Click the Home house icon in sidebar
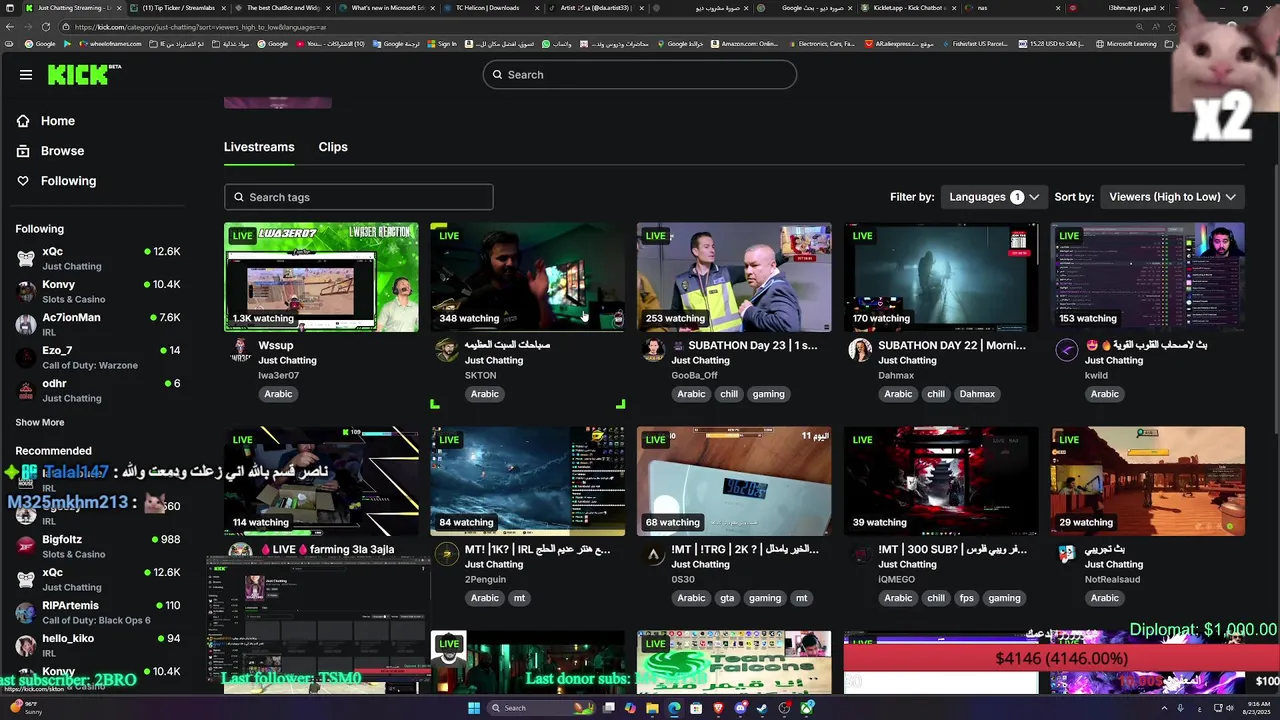This screenshot has height=720, width=1280. point(23,121)
